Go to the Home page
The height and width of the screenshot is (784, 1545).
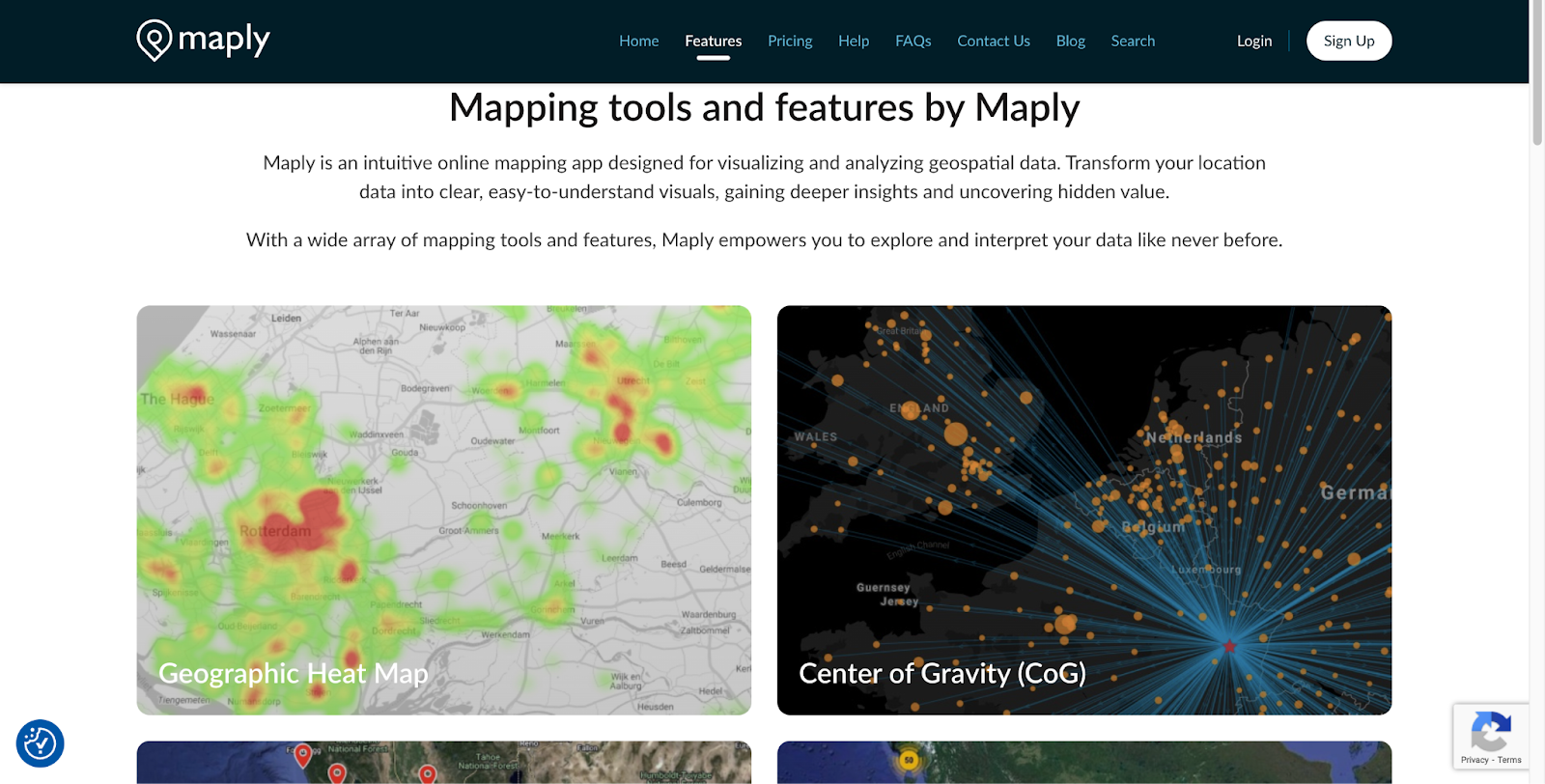click(x=638, y=41)
